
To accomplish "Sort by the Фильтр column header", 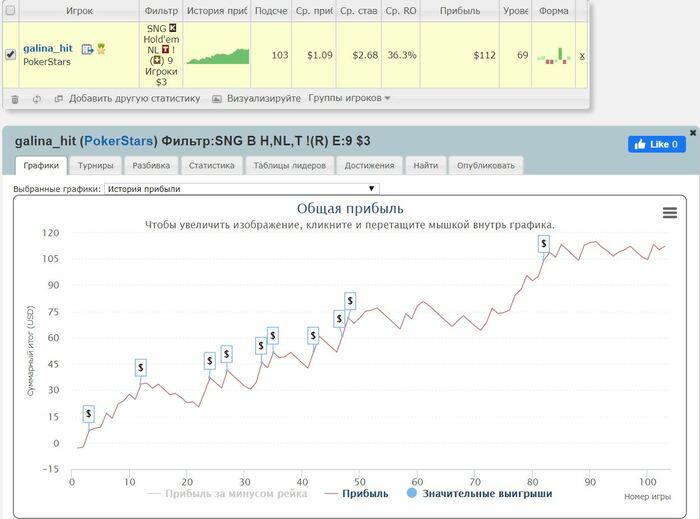I will [x=161, y=11].
